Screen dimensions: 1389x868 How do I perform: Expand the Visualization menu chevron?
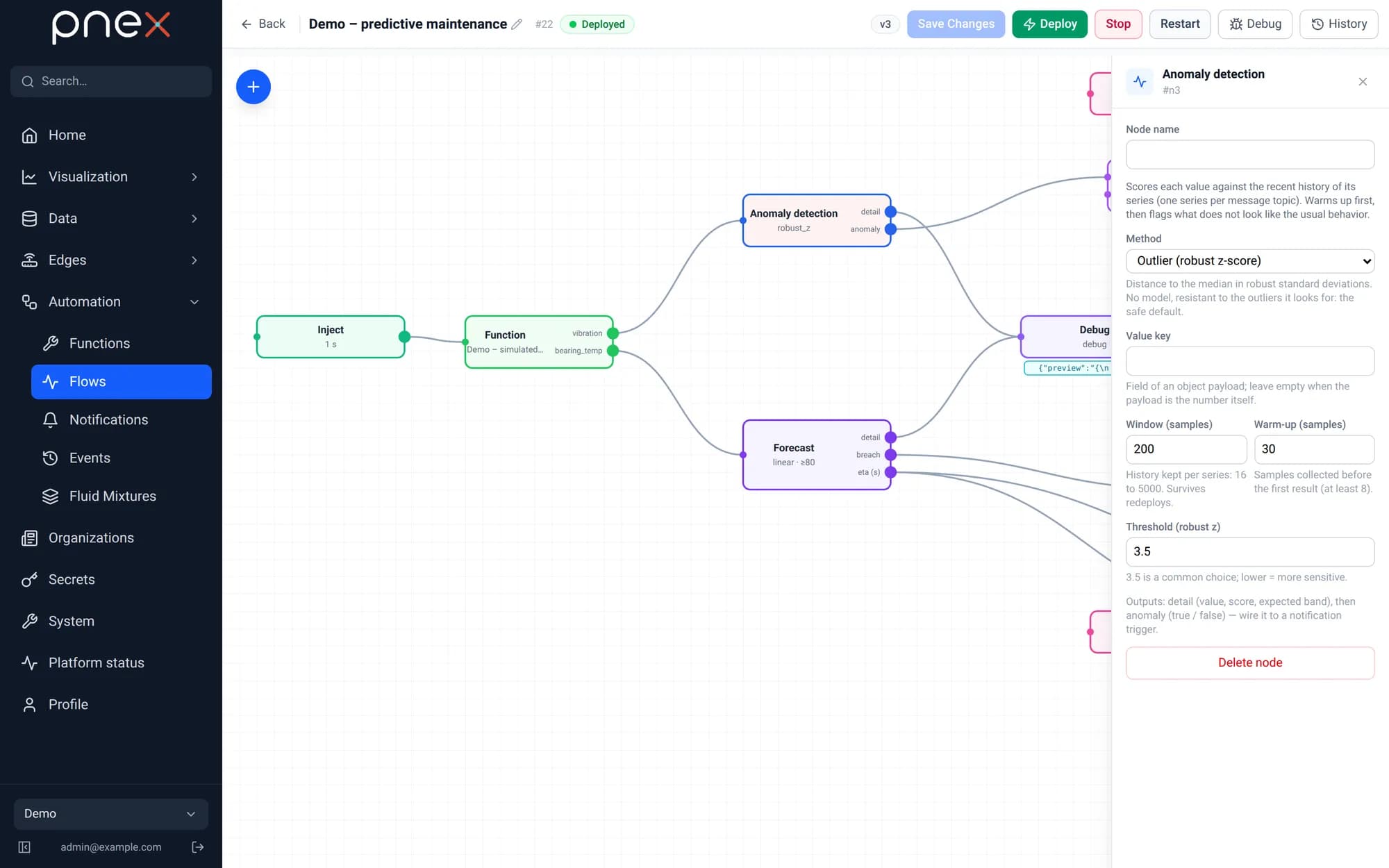click(x=194, y=177)
